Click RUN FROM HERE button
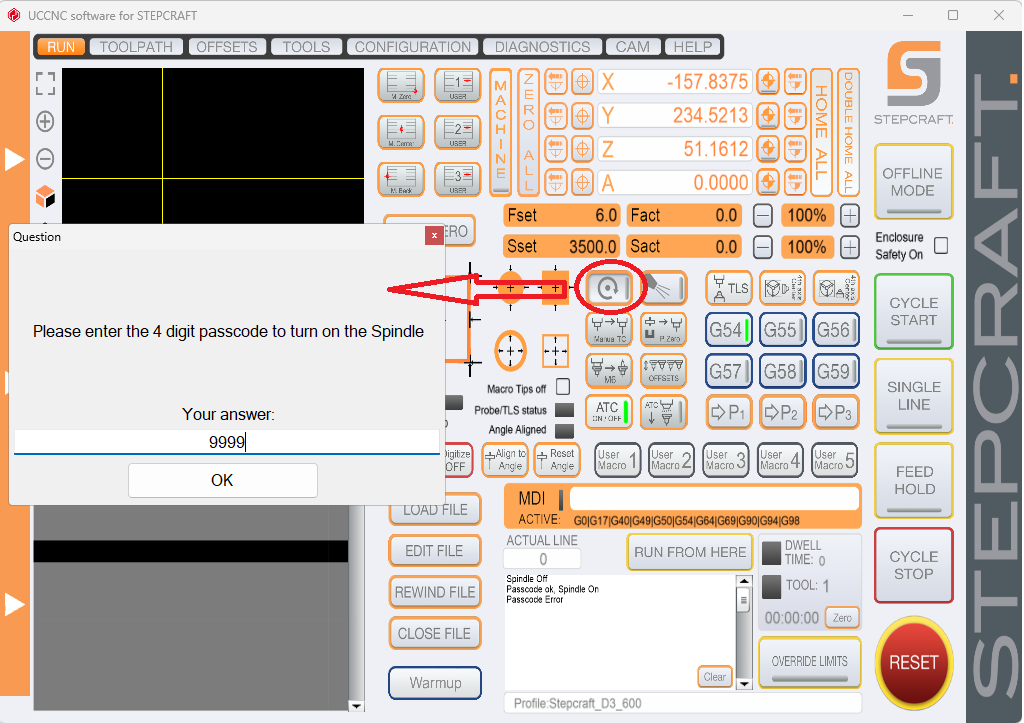This screenshot has height=723, width=1024. 690,552
